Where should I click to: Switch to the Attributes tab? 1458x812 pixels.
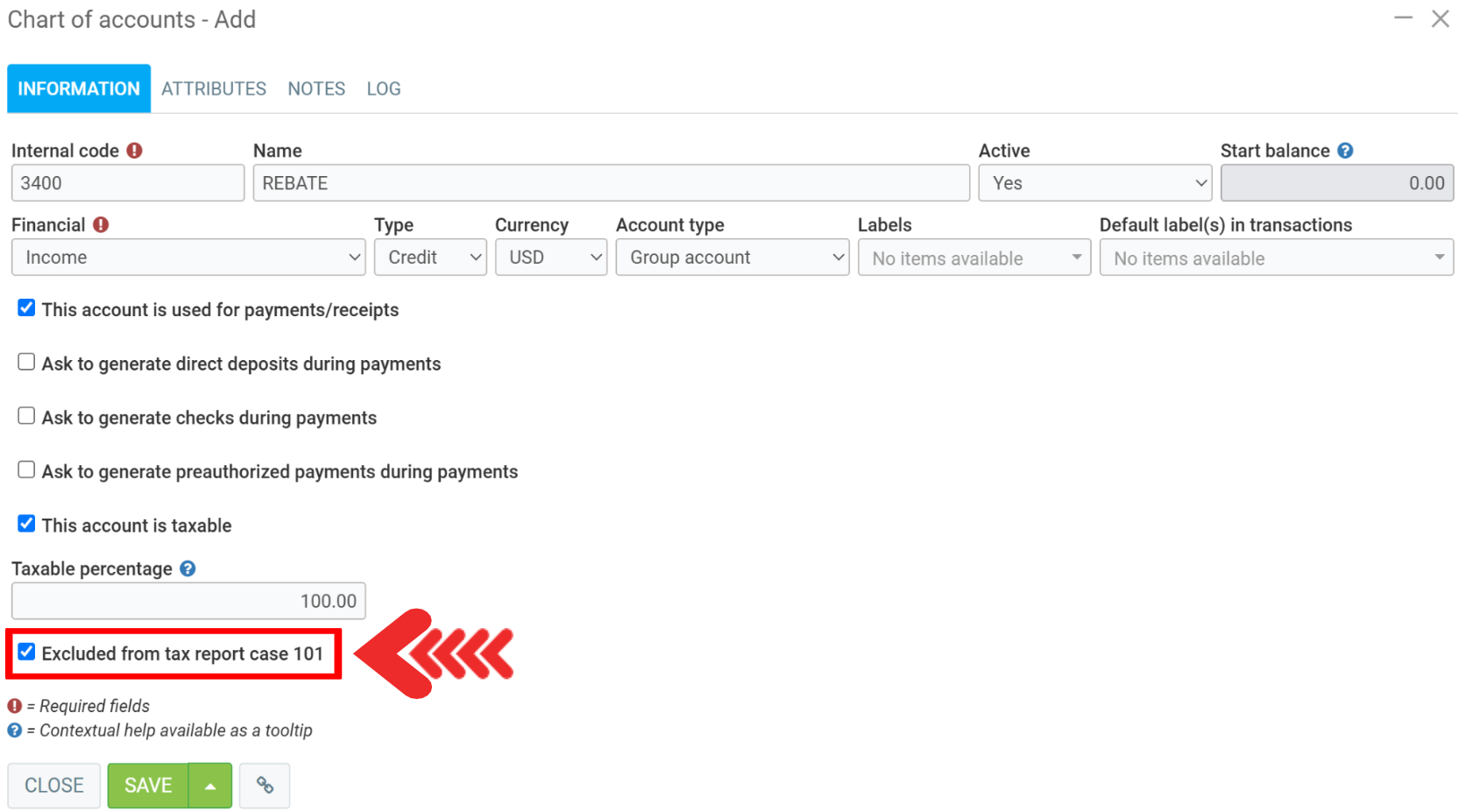[x=214, y=88]
